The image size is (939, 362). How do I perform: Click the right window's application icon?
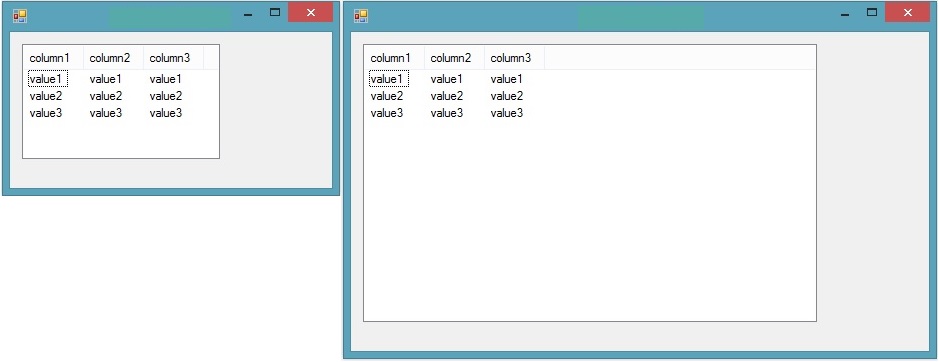361,16
